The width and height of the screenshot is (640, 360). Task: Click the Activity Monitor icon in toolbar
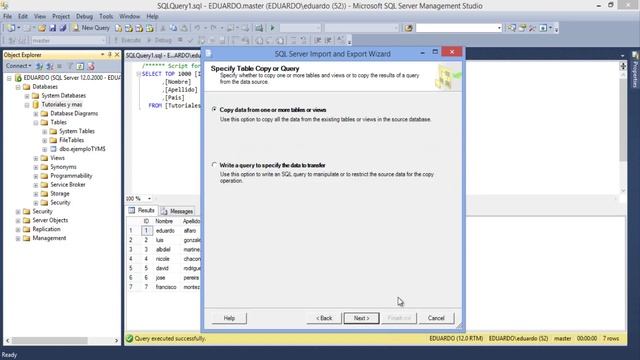point(259,28)
